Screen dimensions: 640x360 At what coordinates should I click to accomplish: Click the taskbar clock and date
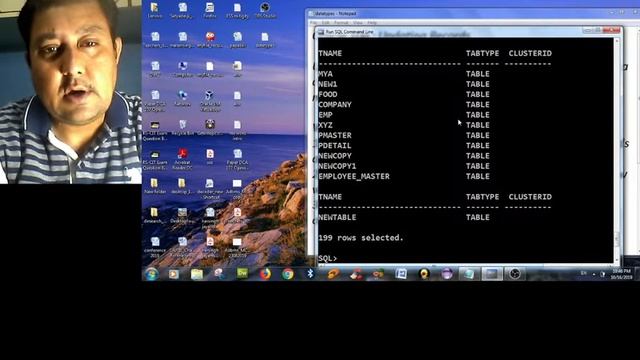621,274
